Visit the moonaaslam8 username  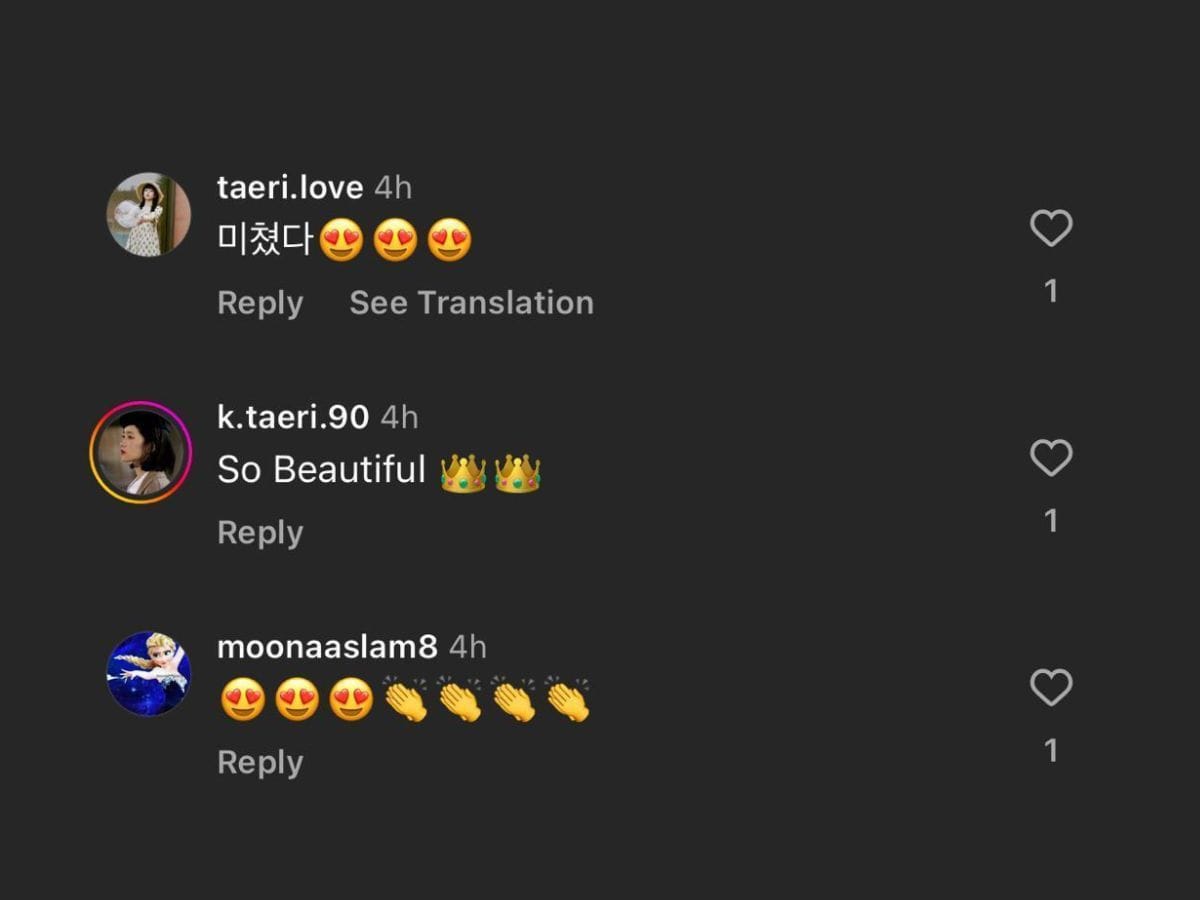point(327,646)
